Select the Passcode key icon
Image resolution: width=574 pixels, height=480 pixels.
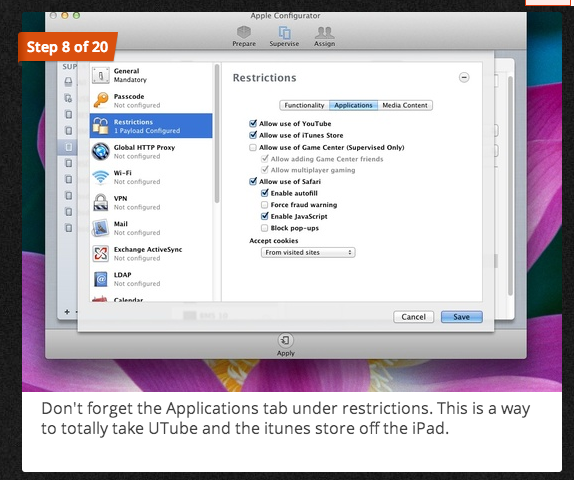(x=101, y=100)
